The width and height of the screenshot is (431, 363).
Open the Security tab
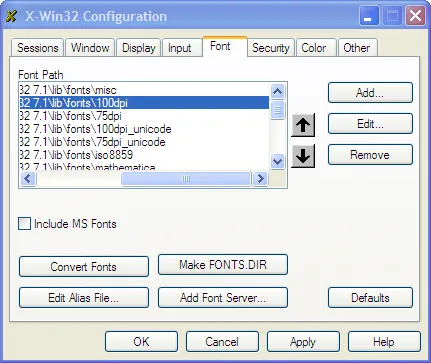[270, 48]
